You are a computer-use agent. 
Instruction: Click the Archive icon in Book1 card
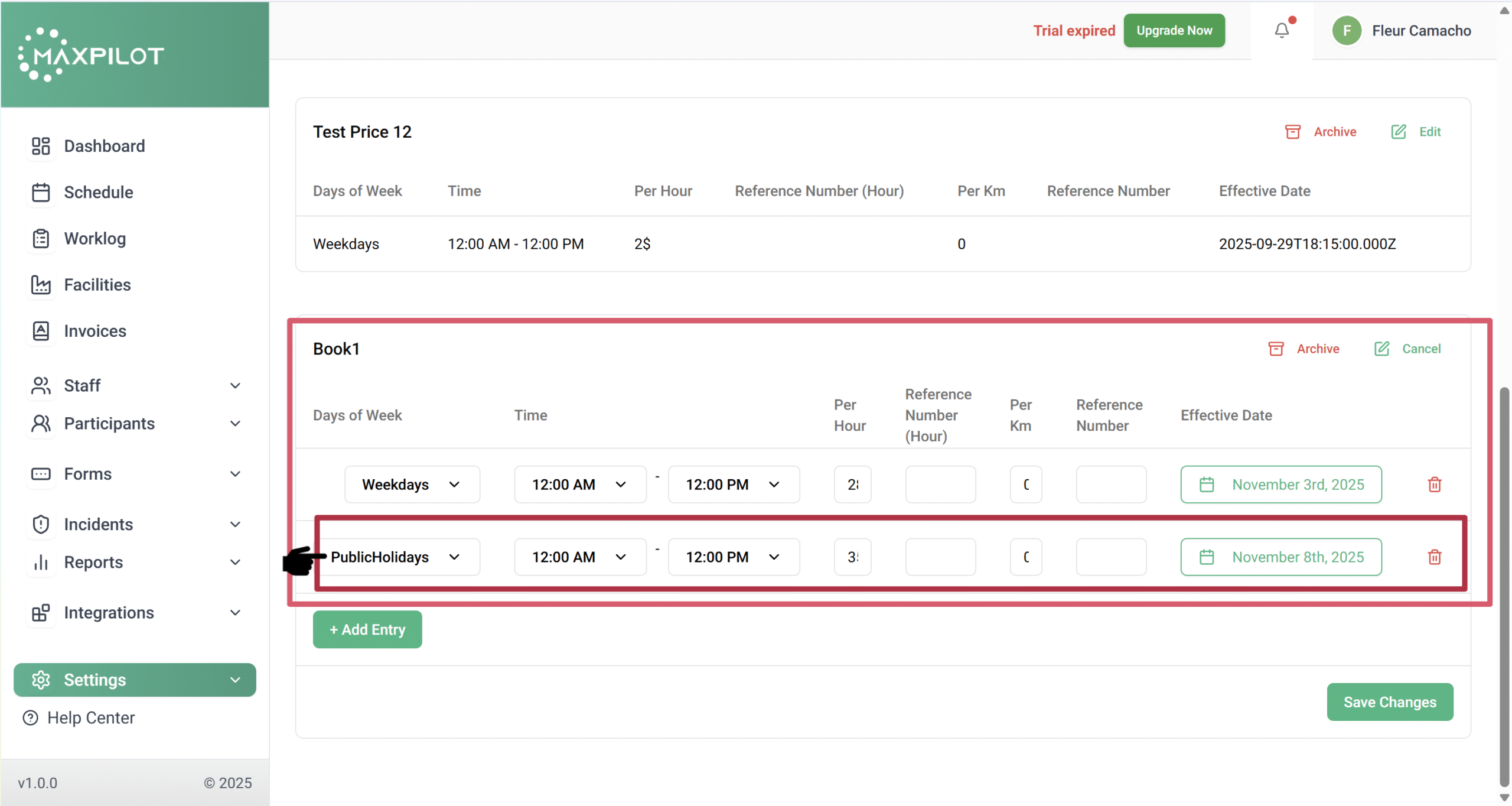(1276, 349)
